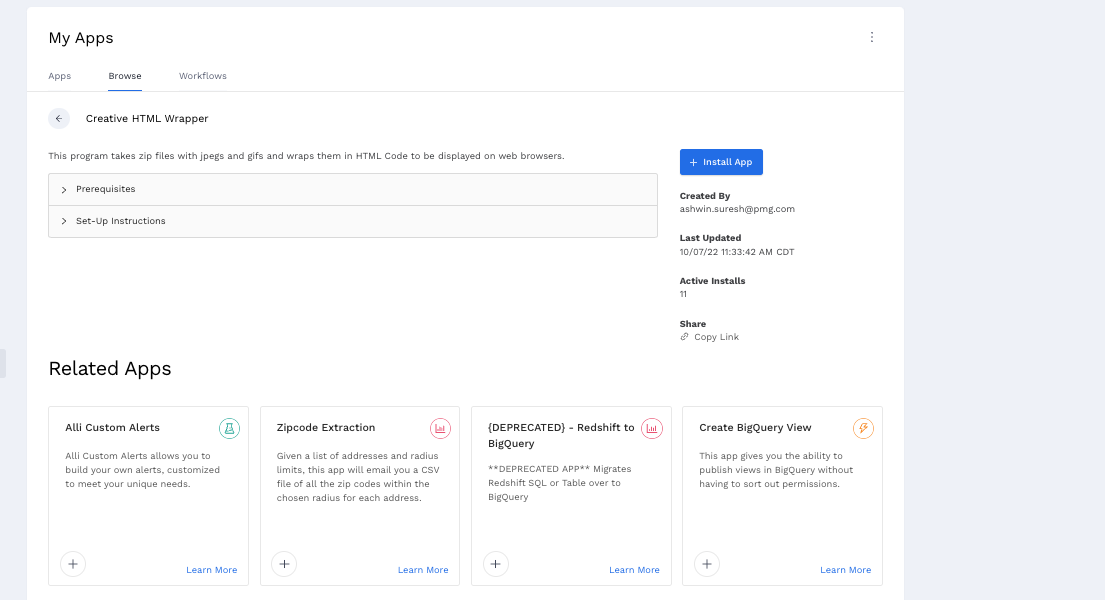The height and width of the screenshot is (600, 1105).
Task: Open Learn More for Alli Custom Alerts
Action: click(212, 570)
